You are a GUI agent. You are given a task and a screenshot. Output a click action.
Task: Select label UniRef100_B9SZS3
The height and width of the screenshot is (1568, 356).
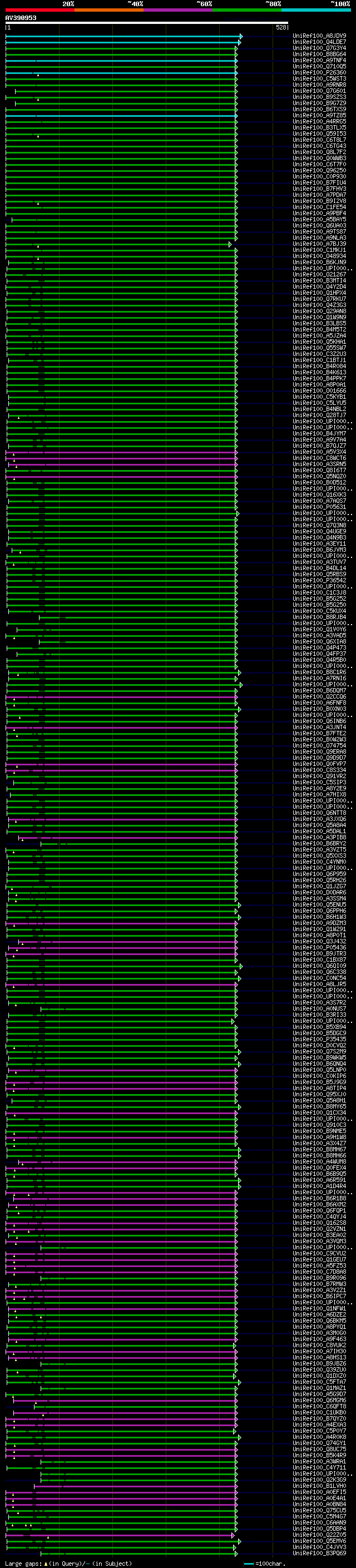point(319,97)
